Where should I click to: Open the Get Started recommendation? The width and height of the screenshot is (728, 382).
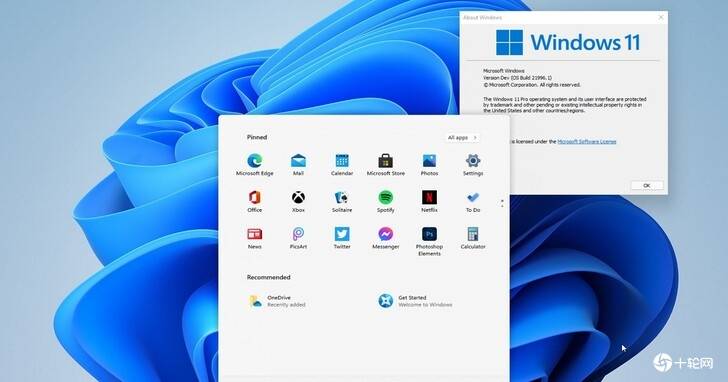[x=415, y=301]
